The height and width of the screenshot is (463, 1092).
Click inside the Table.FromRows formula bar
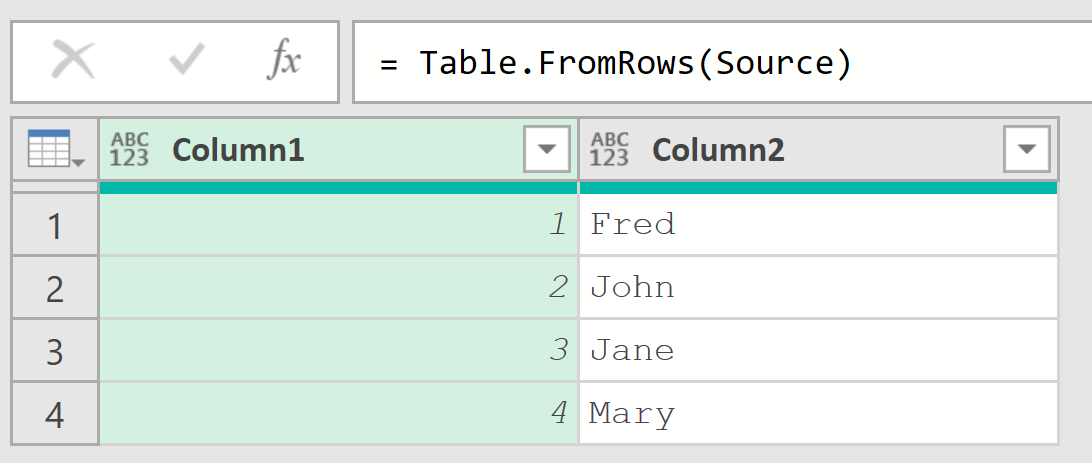pyautogui.click(x=722, y=62)
